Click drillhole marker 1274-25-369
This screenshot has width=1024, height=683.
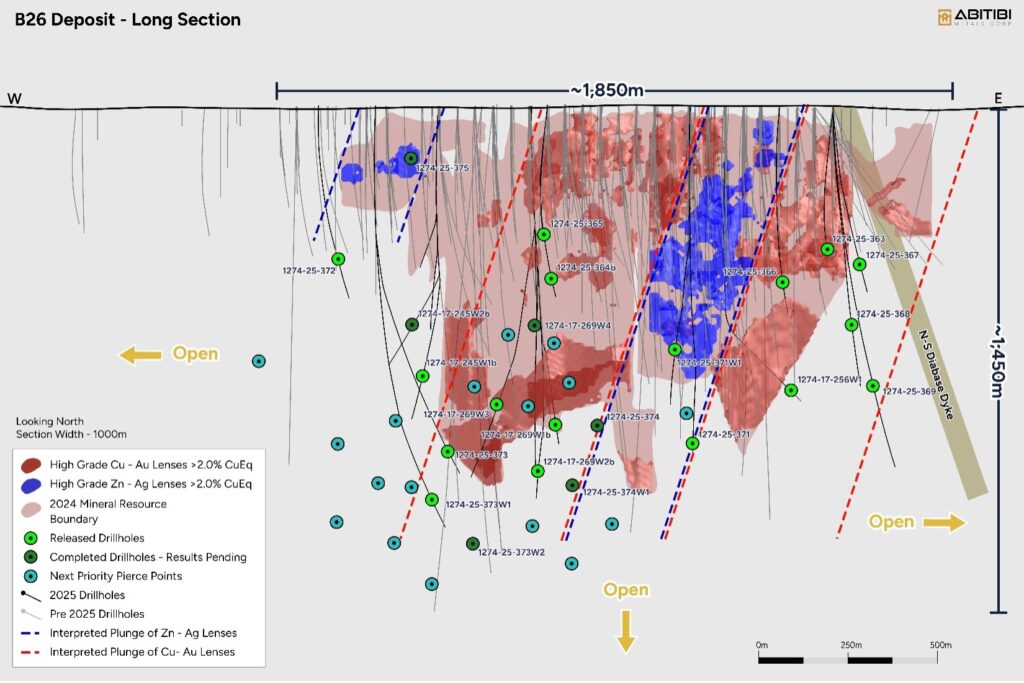pos(873,386)
